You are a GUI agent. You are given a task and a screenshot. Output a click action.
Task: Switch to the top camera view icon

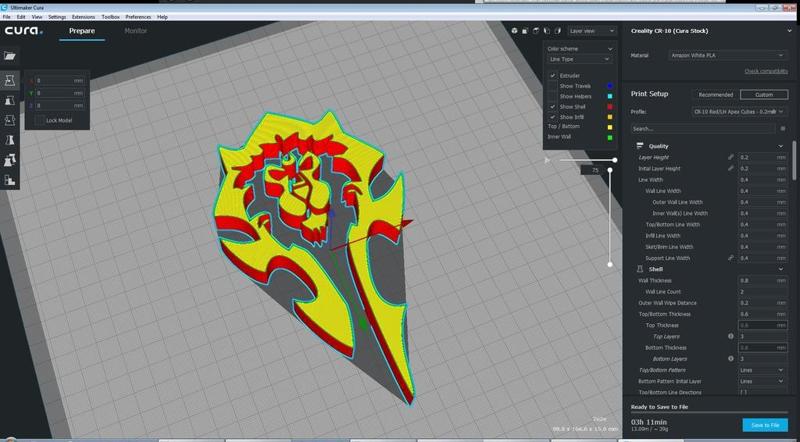536,31
